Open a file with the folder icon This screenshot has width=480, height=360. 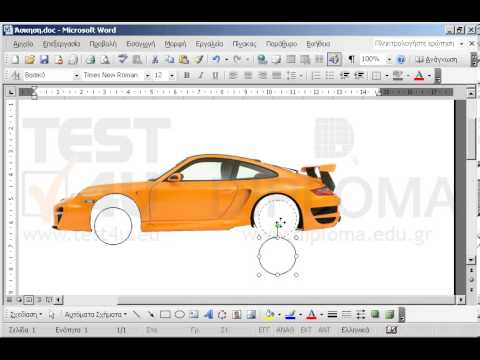[x=30, y=60]
